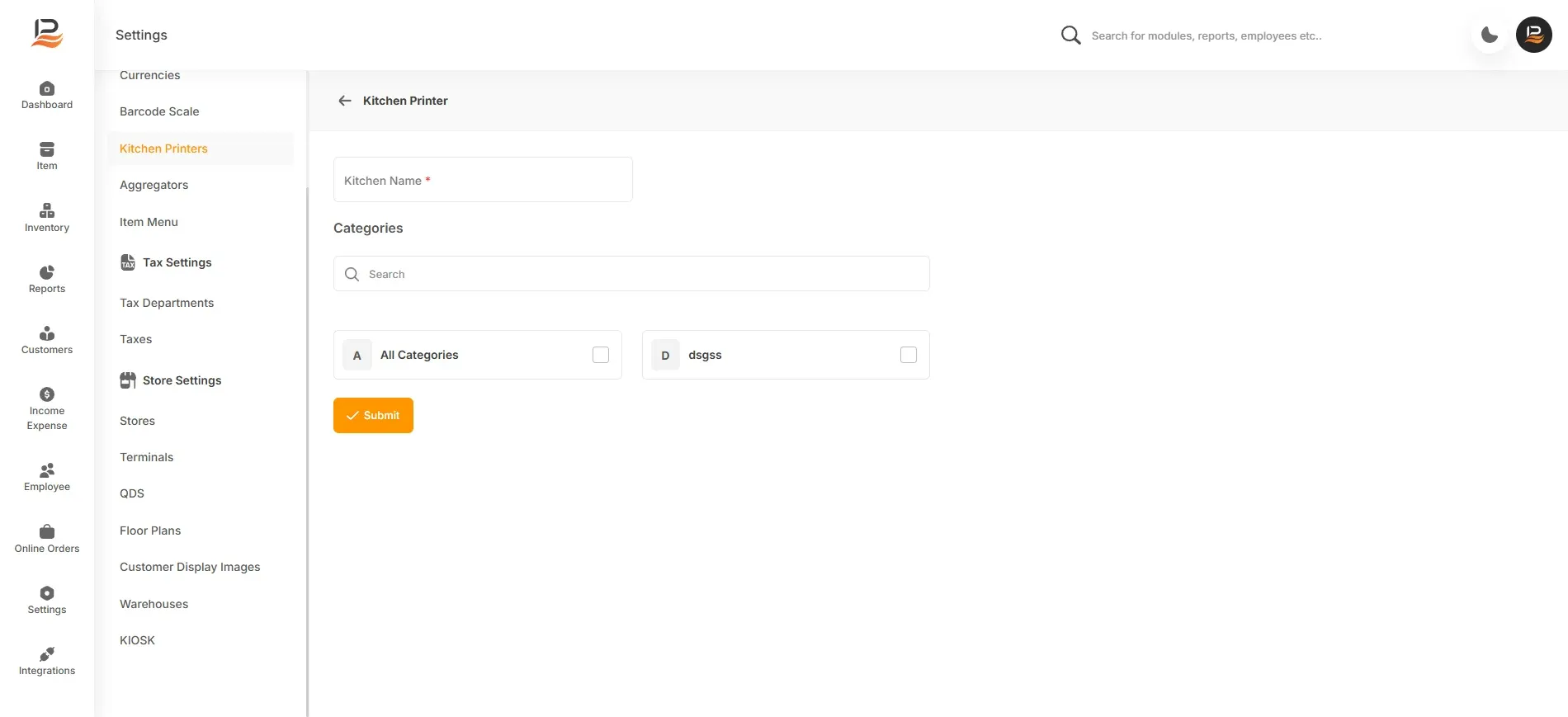Focus the global modules search field
This screenshot has height=717, width=1568.
click(1207, 35)
